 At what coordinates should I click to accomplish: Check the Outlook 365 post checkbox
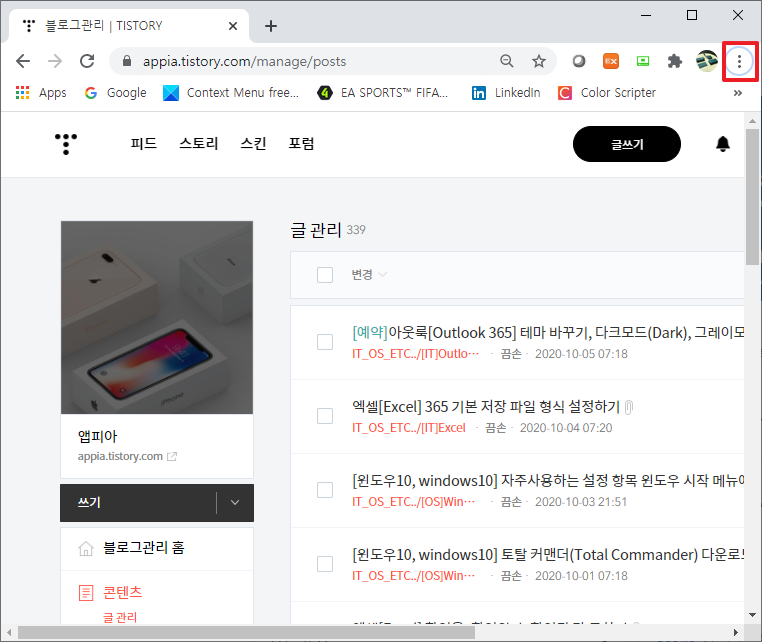pyautogui.click(x=325, y=342)
